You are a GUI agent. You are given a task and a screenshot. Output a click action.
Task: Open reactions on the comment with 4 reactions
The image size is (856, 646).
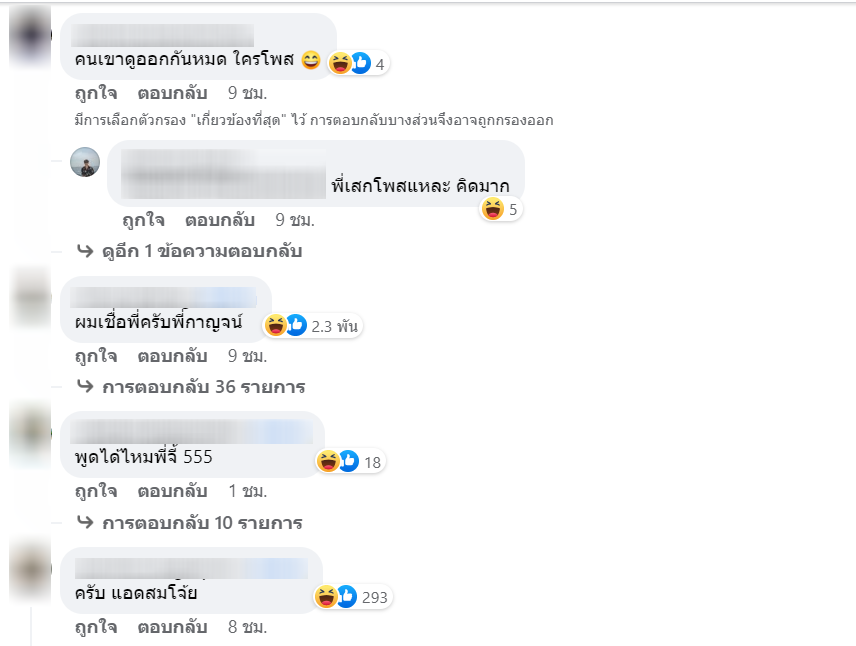(358, 64)
